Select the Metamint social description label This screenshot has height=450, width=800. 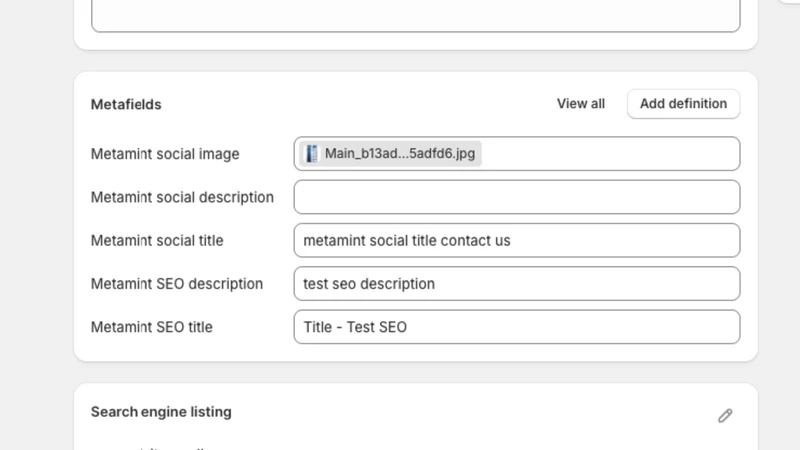(182, 197)
